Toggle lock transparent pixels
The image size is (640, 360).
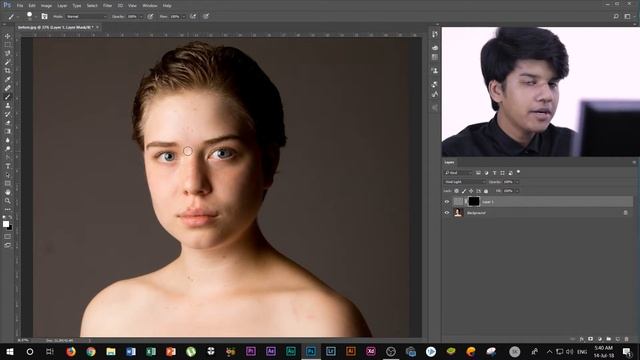(456, 191)
